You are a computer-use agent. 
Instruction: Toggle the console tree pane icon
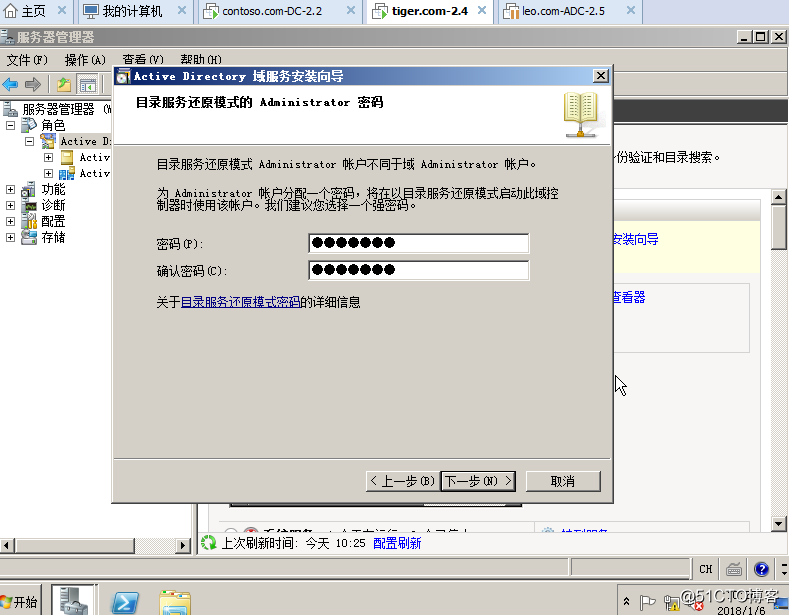pyautogui.click(x=88, y=85)
